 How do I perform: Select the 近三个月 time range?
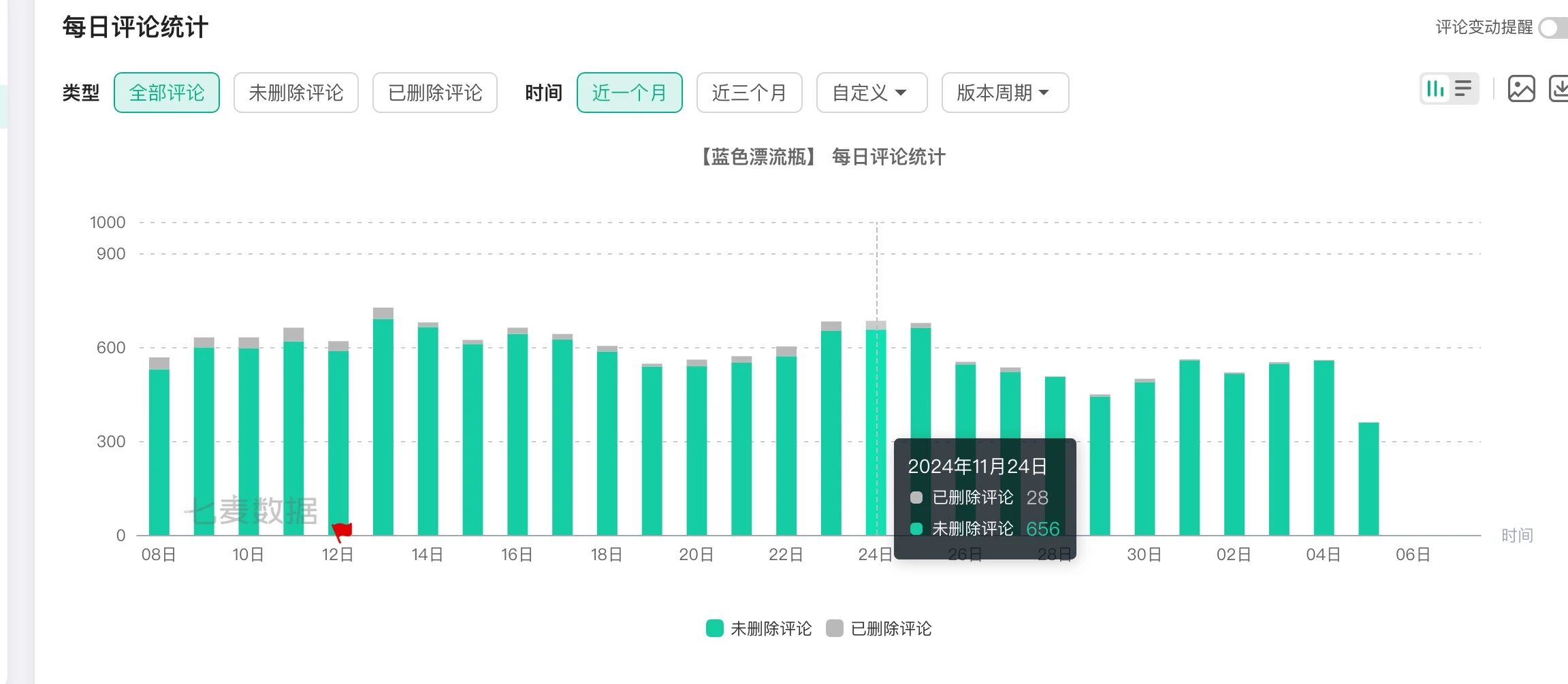point(749,93)
